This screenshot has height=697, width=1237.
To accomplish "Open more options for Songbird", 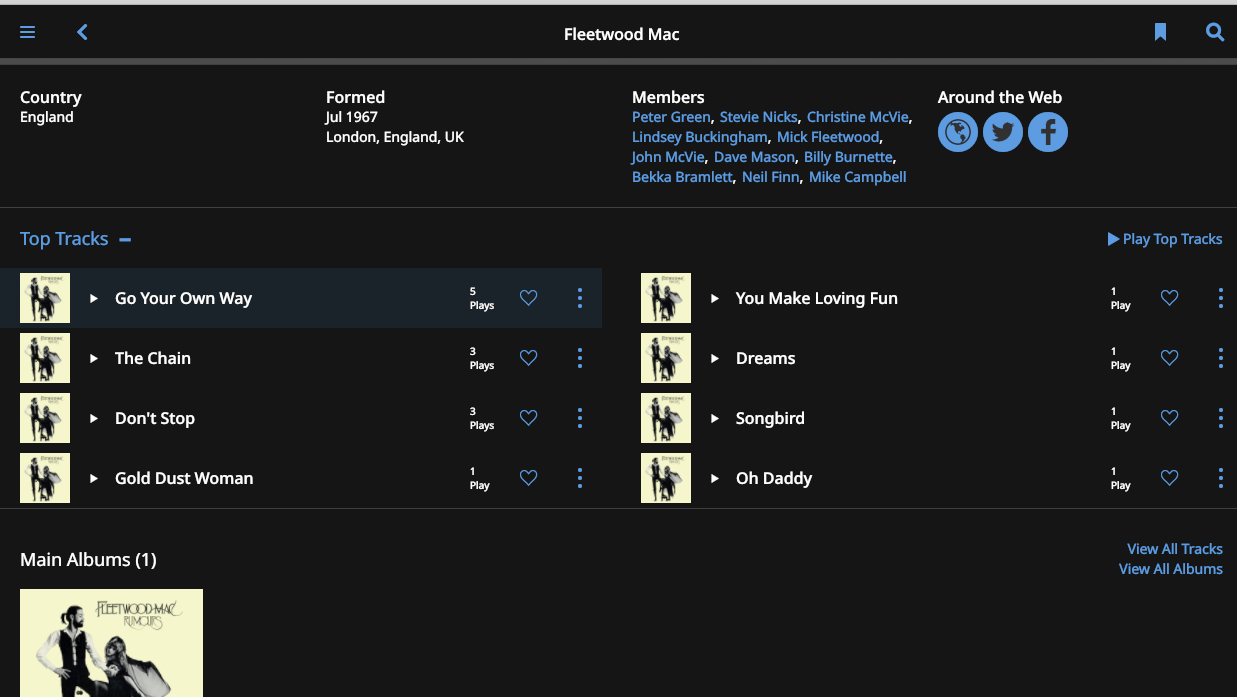I will [1221, 418].
